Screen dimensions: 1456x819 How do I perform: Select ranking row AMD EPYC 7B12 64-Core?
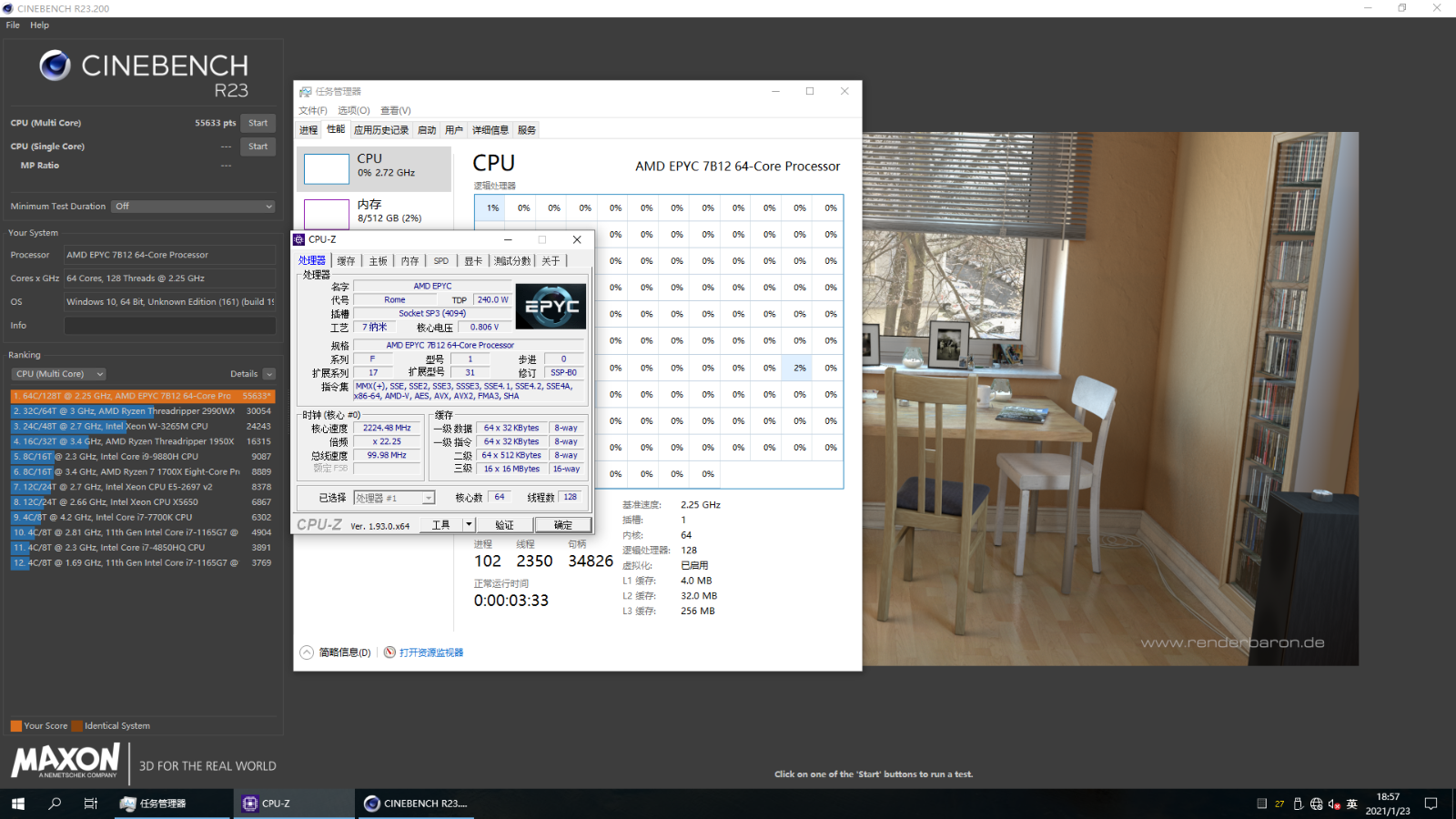(x=143, y=396)
